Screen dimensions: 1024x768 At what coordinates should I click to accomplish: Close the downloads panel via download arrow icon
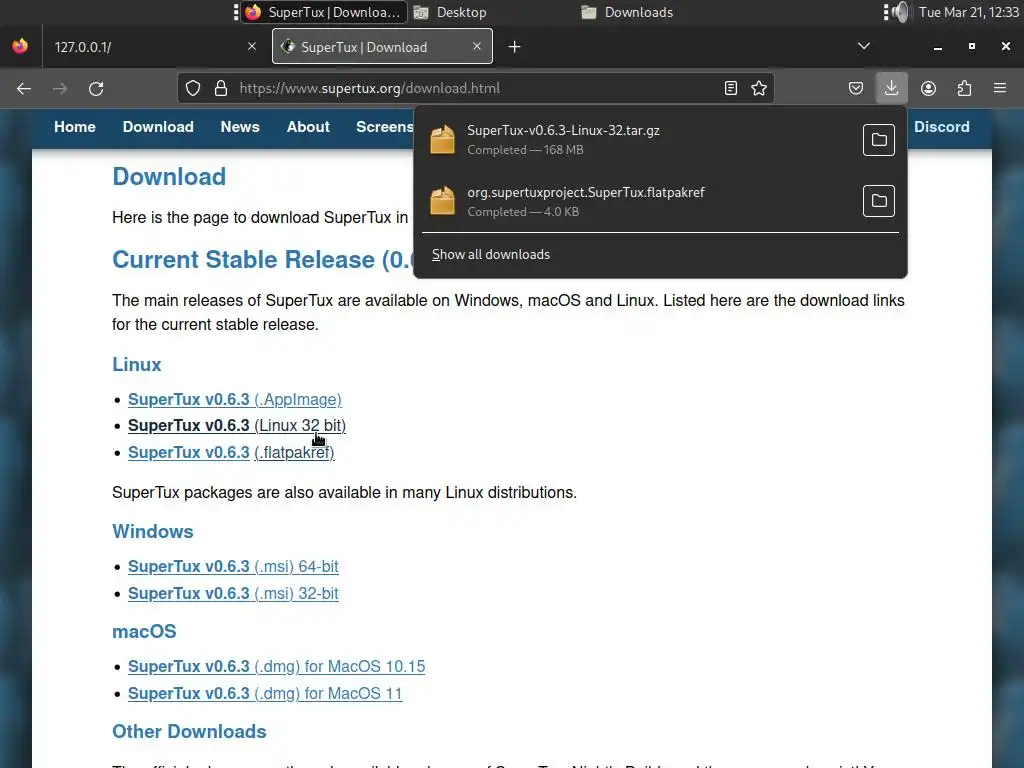(x=891, y=88)
